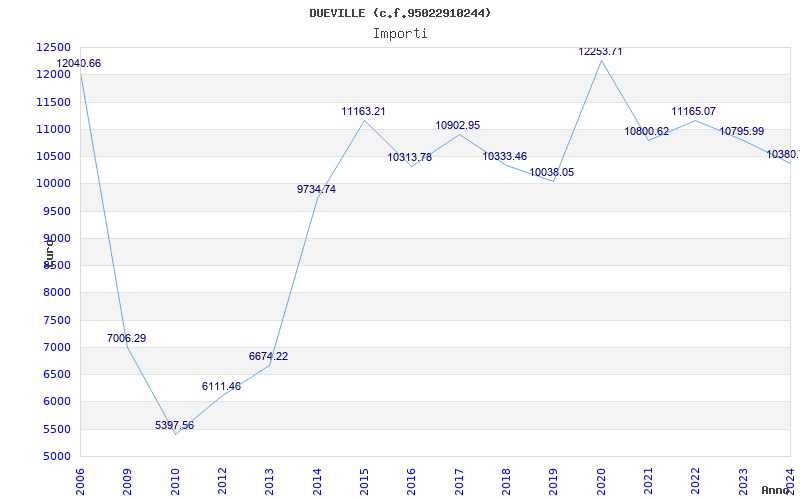Click the y-axis value 10500
800x500 pixels.
click(x=53, y=156)
